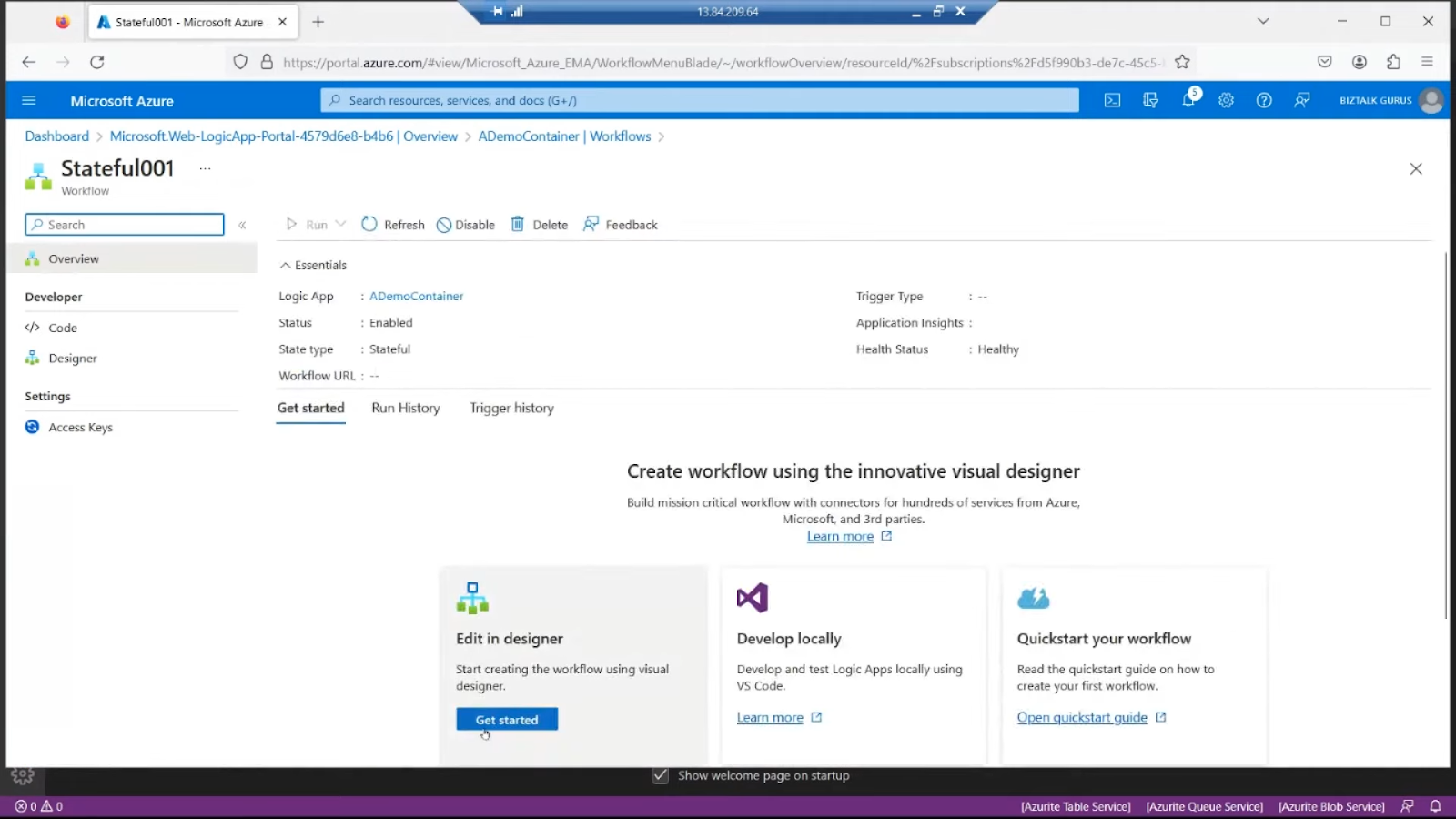Disable the Stateful001 workflow
Screen dimensions: 1456x819
(x=465, y=224)
